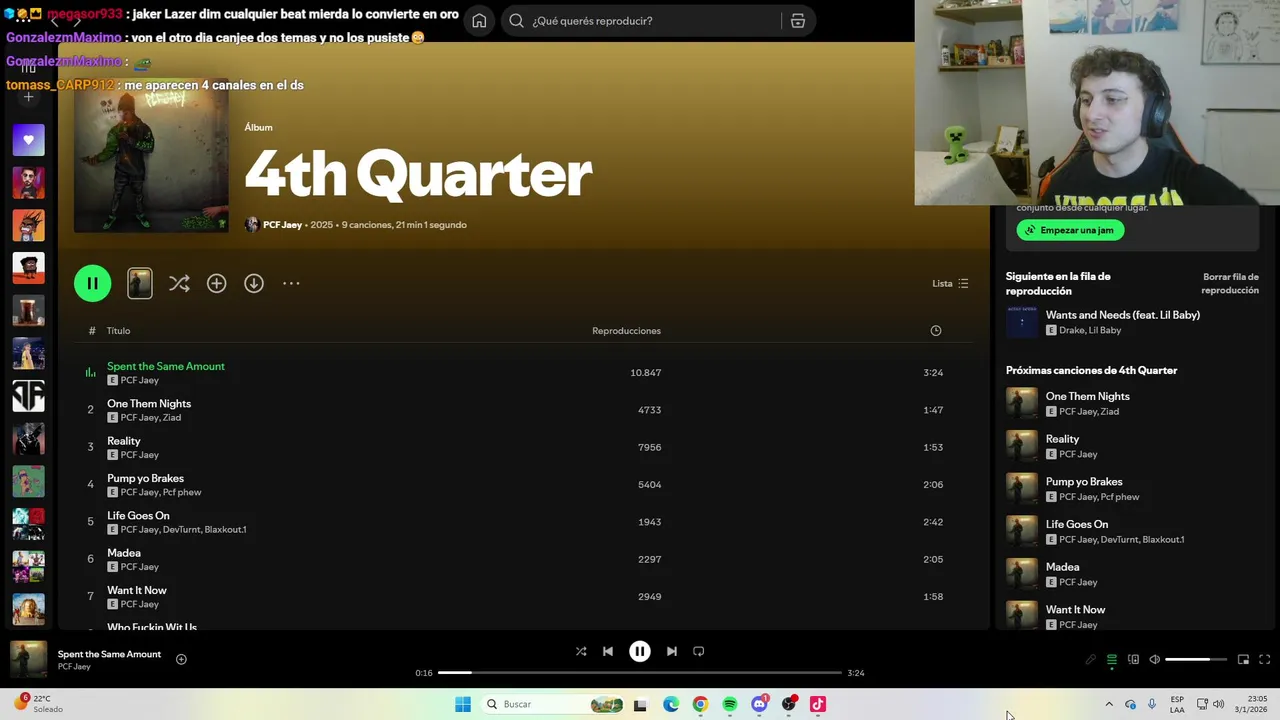Open the album more options menu
The height and width of the screenshot is (720, 1280).
291,283
